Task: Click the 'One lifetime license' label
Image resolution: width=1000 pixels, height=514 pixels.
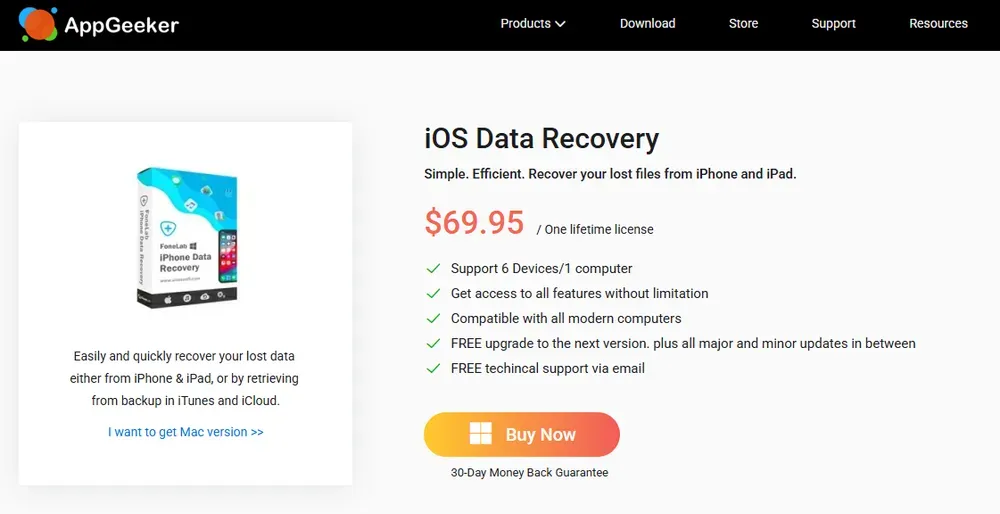Action: (x=598, y=230)
